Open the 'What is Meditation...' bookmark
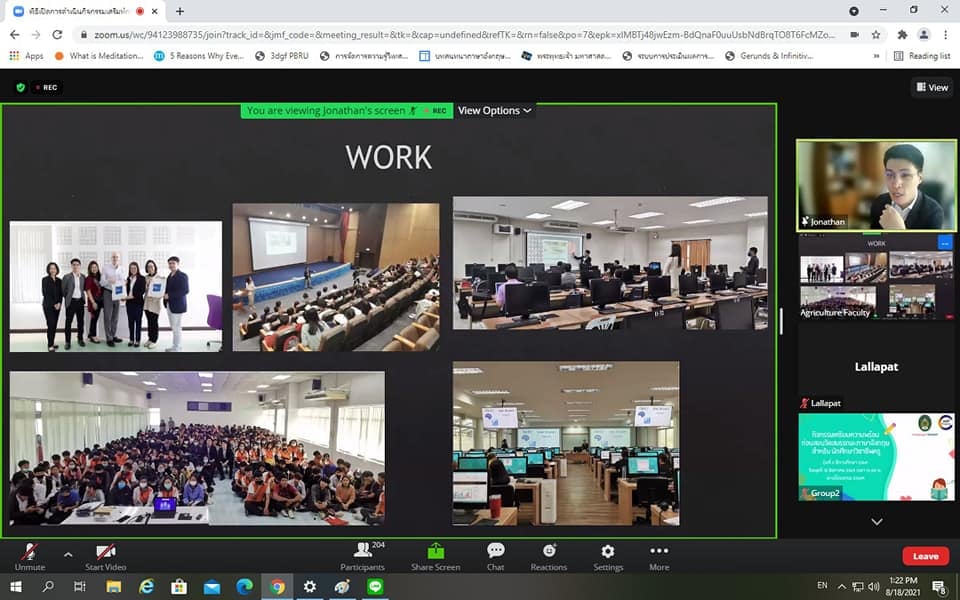 [x=99, y=56]
